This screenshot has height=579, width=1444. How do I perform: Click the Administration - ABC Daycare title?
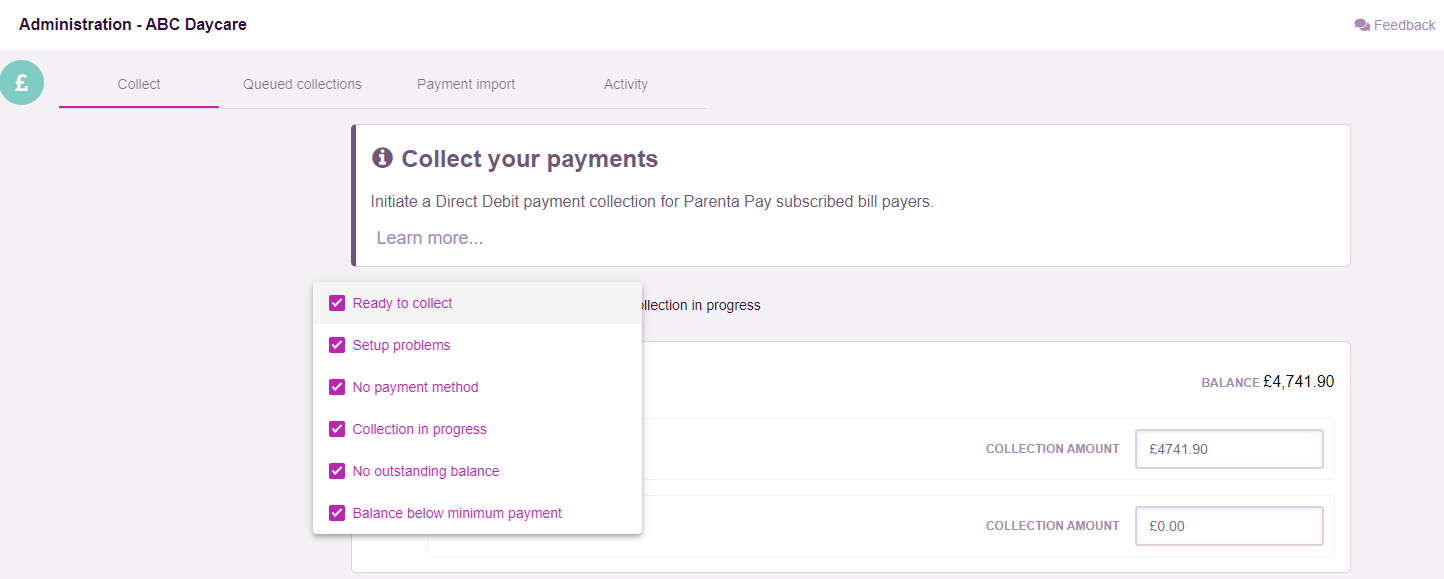(133, 24)
